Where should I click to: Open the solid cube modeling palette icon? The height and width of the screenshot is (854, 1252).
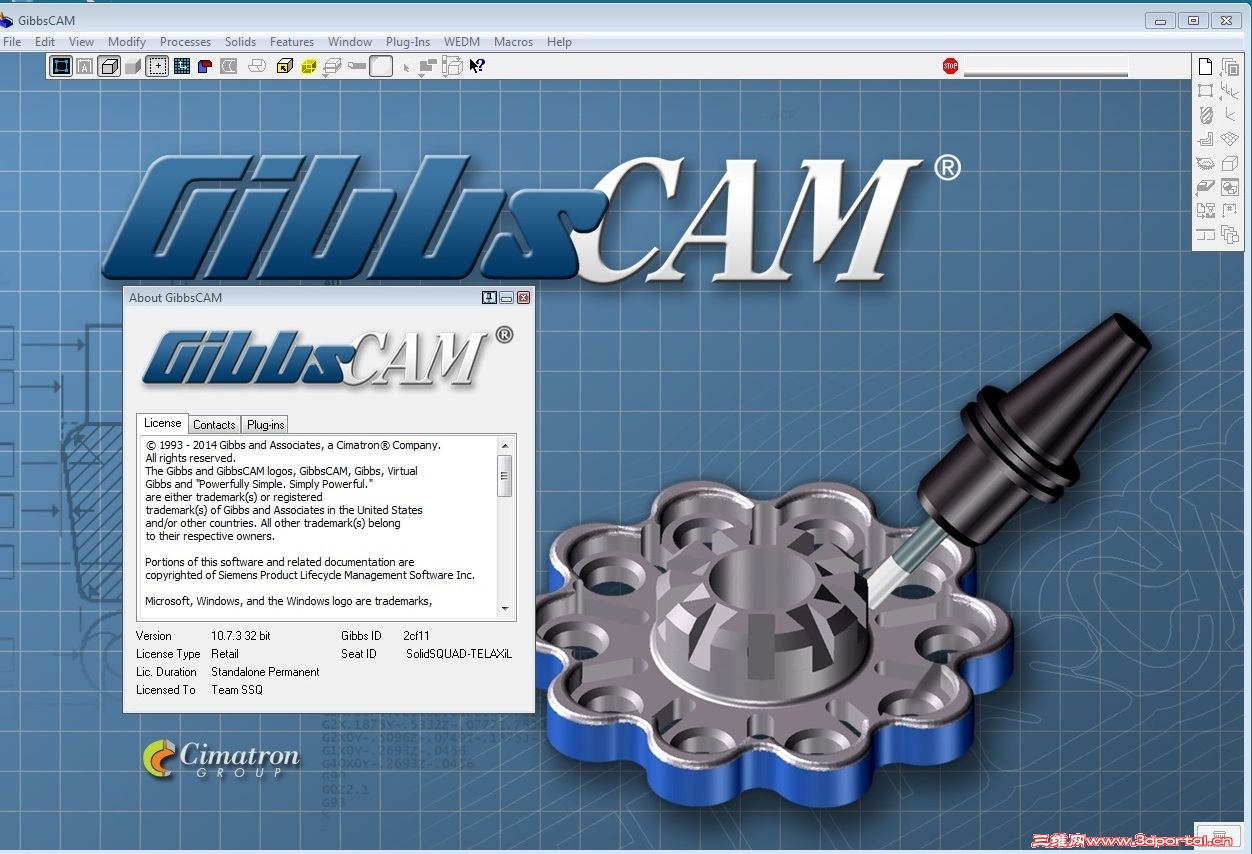coord(1230,164)
